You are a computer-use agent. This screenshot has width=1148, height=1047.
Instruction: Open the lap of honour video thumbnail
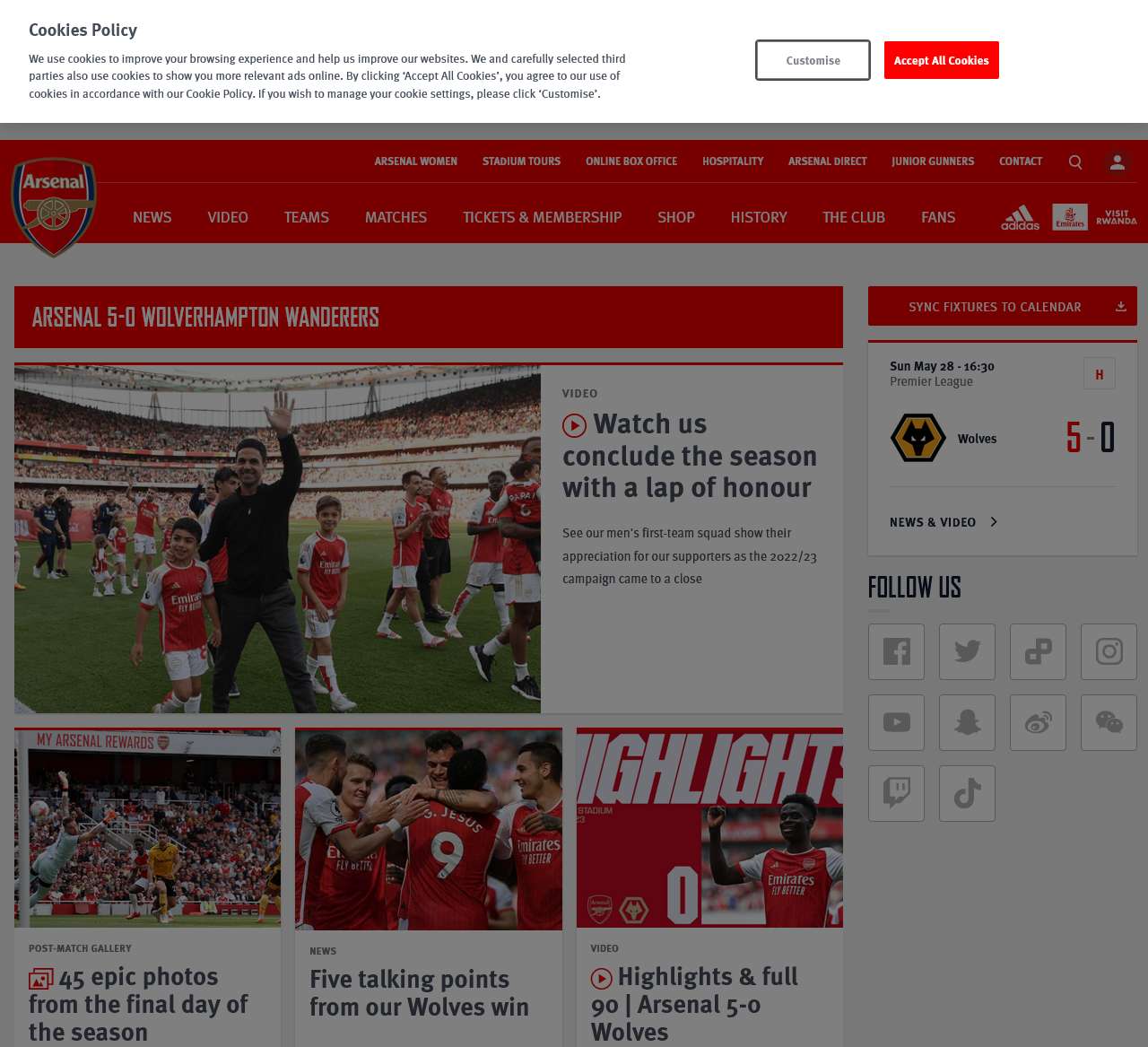[277, 539]
